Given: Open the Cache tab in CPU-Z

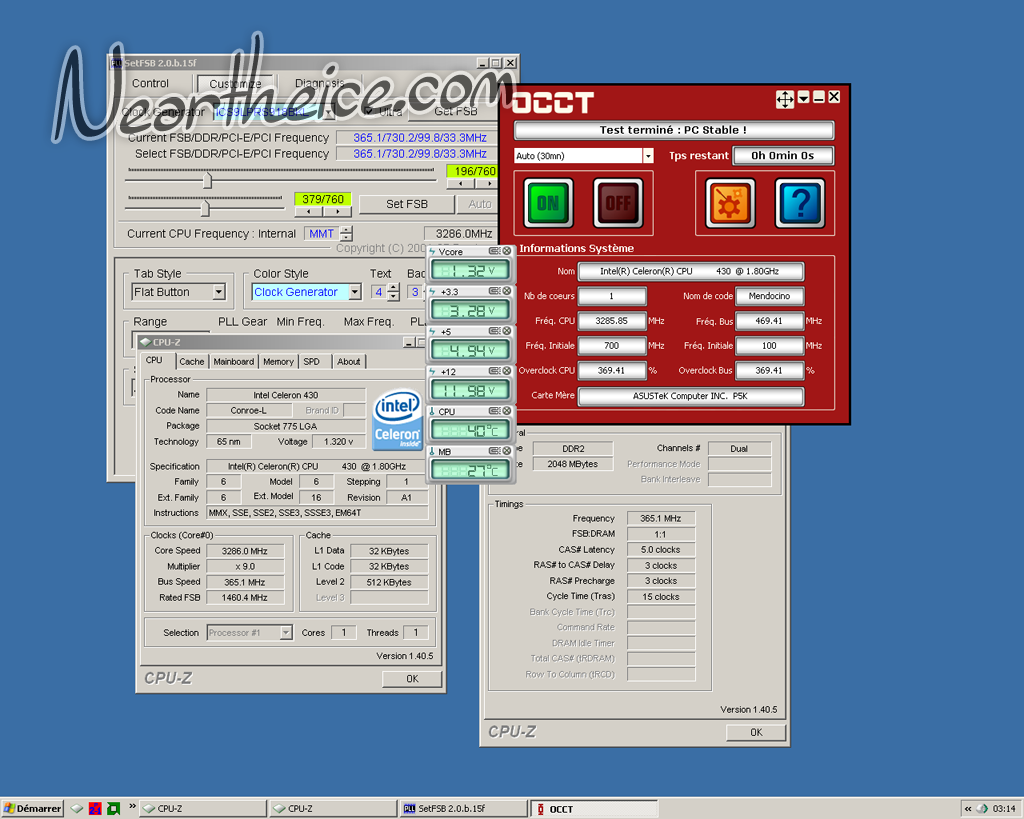Looking at the screenshot, I should tap(191, 361).
